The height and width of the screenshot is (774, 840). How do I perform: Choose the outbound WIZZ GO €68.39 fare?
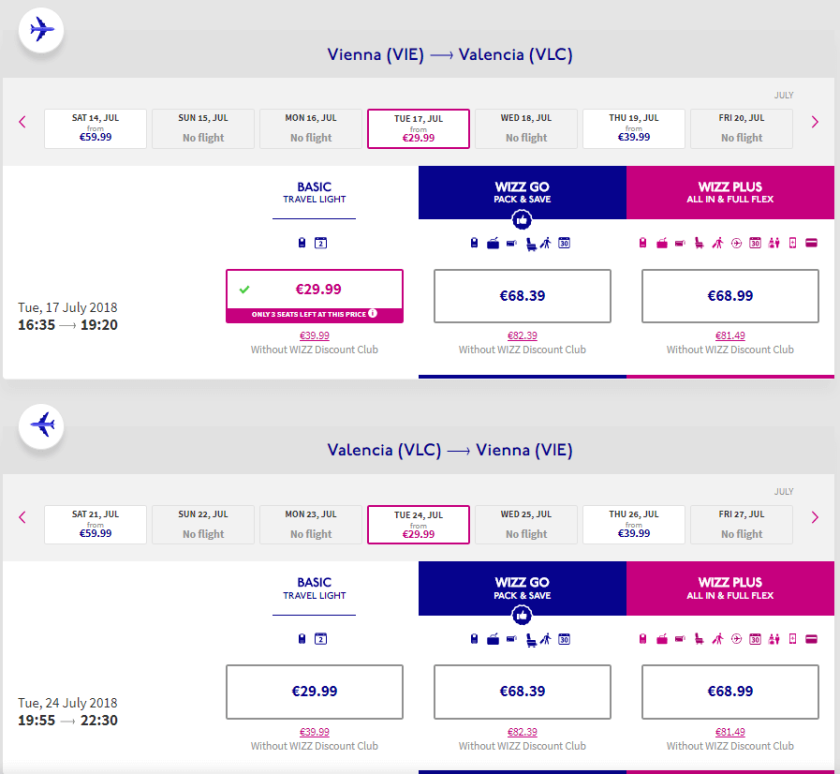522,296
